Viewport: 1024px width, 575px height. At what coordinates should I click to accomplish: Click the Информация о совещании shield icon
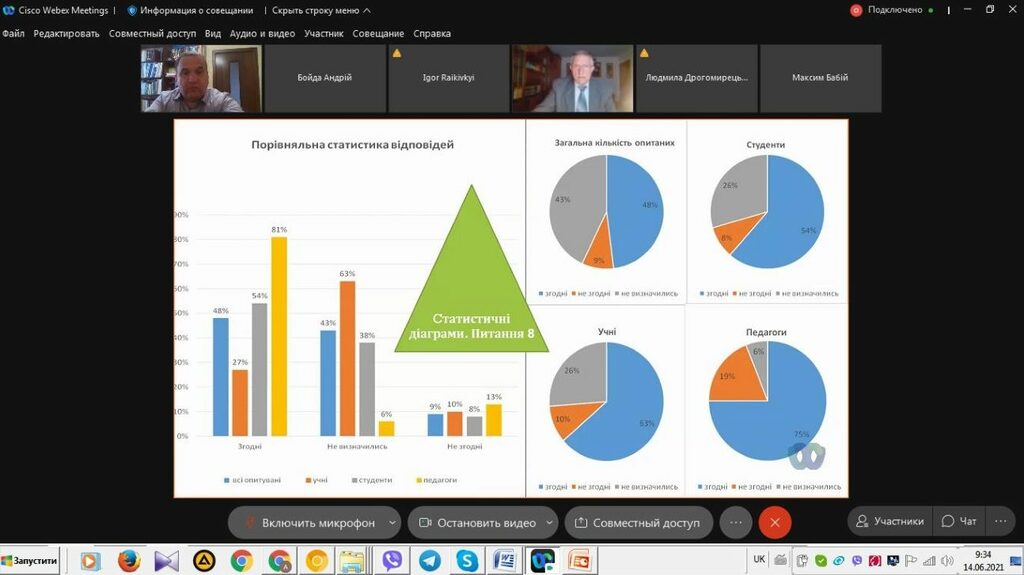point(132,10)
